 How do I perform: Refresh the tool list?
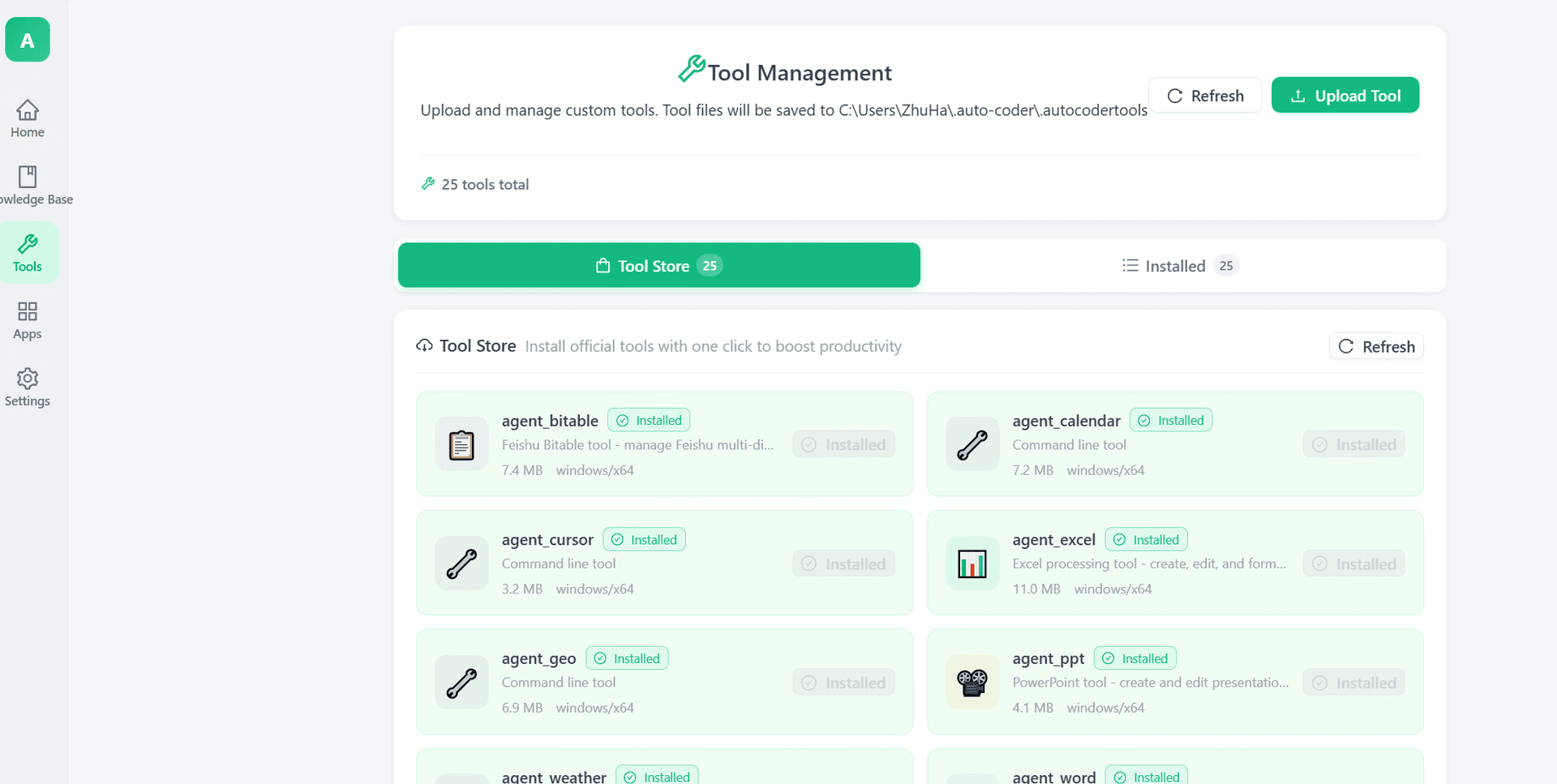(x=1205, y=95)
